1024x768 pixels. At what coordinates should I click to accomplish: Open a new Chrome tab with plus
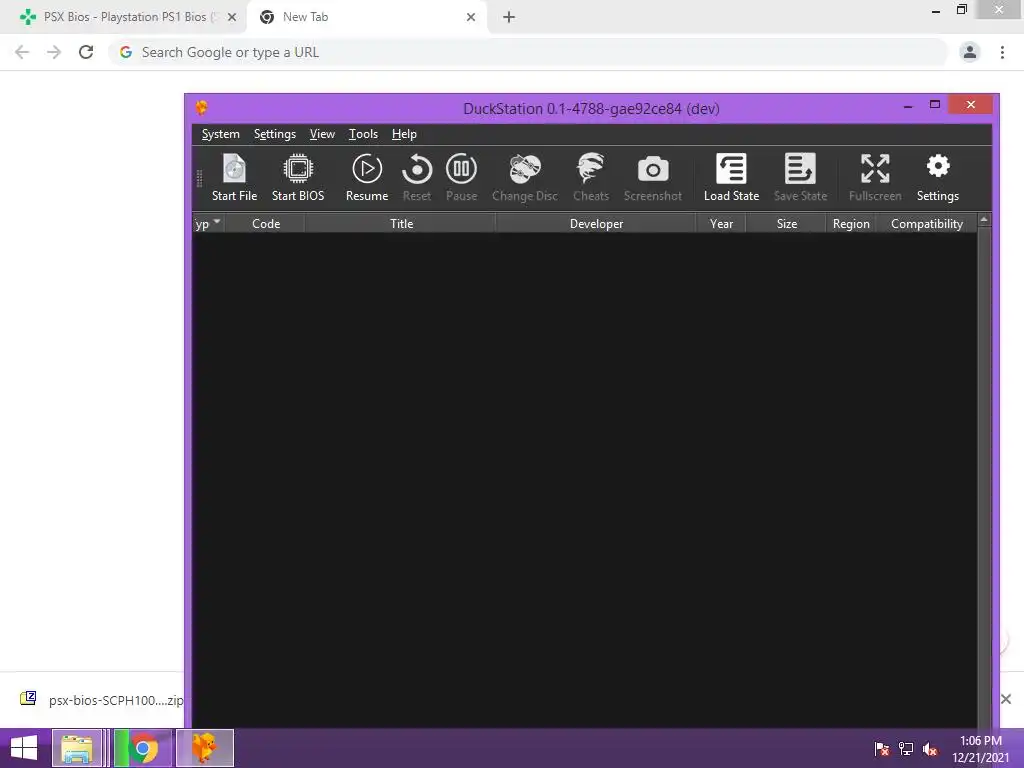(509, 18)
